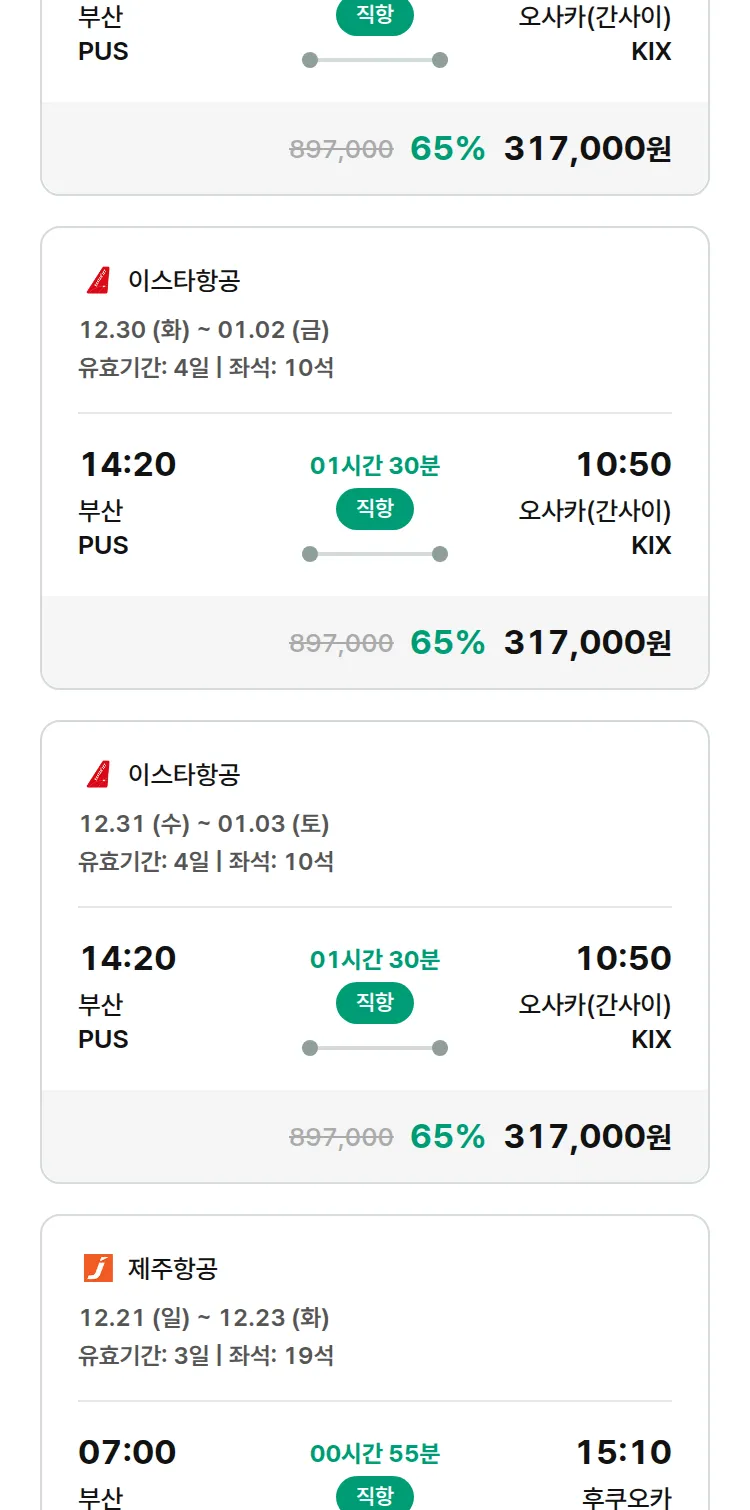Viewport: 750px width, 1510px height.
Task: Tap the 직항 badge on the 12.31 flight
Action: pyautogui.click(x=375, y=1003)
